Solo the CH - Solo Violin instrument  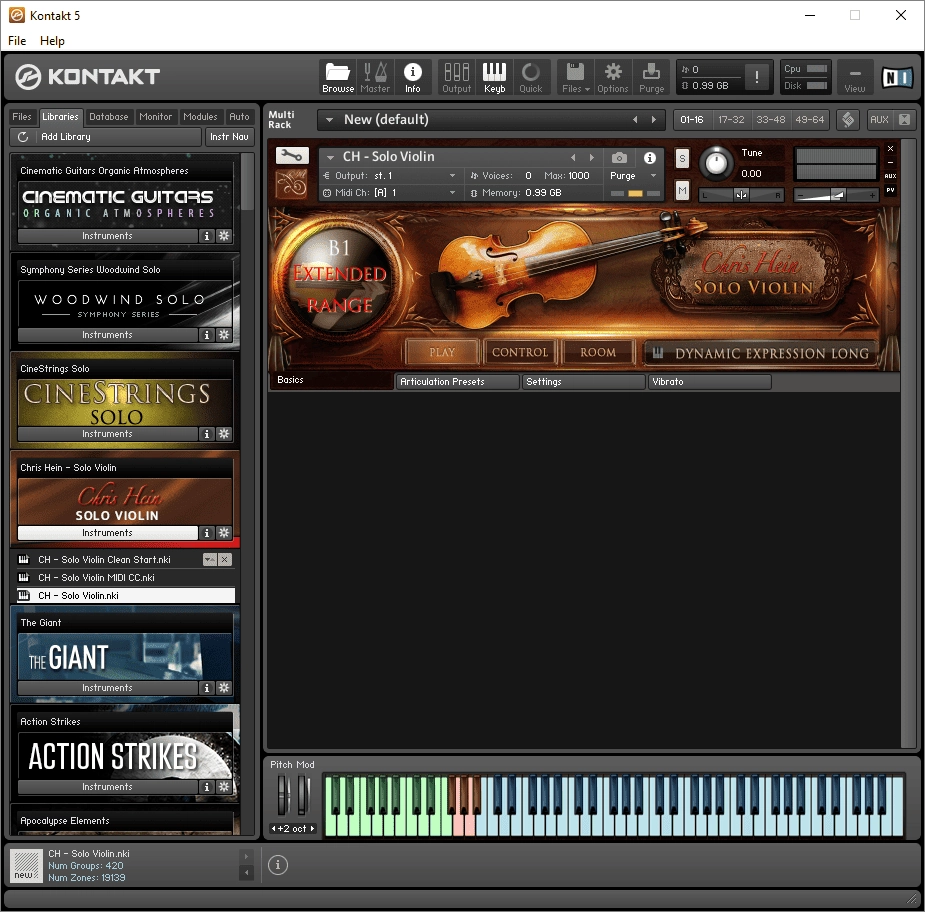(x=682, y=158)
